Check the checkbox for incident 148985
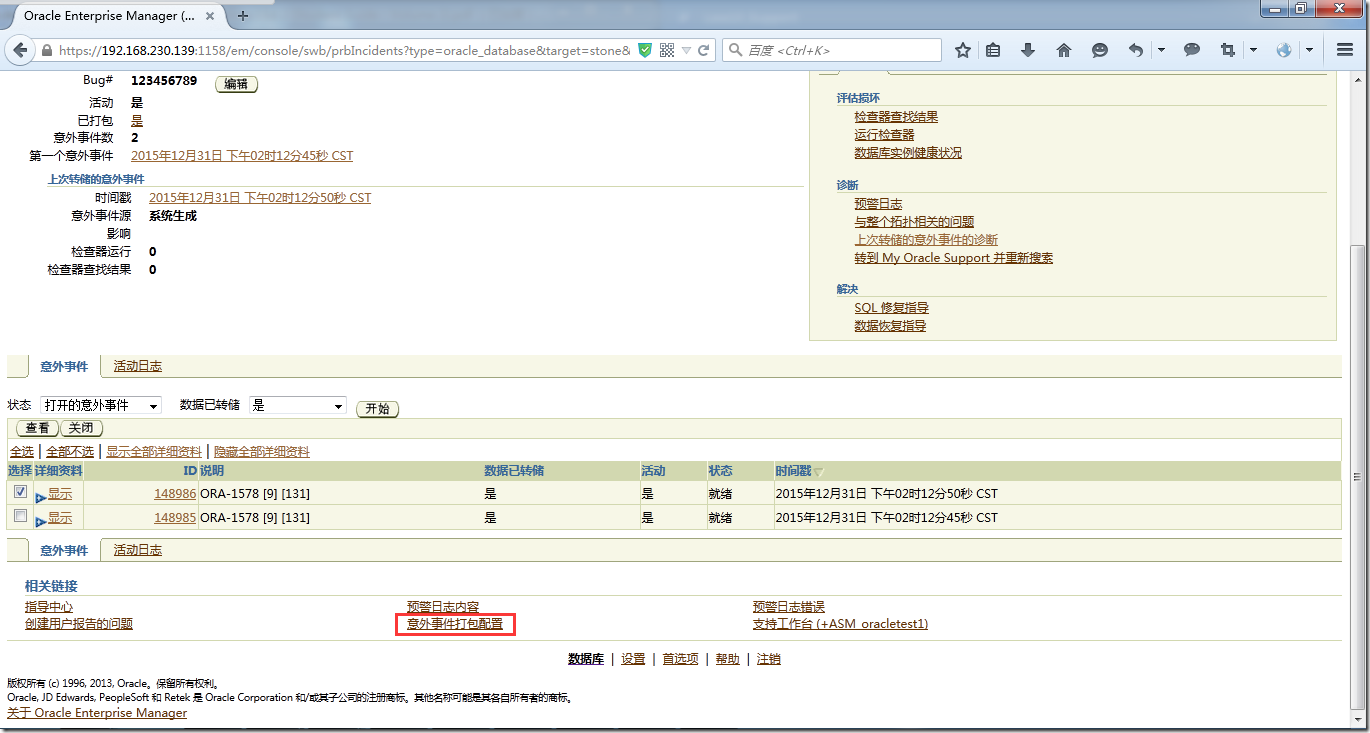1370x733 pixels. pos(20,516)
